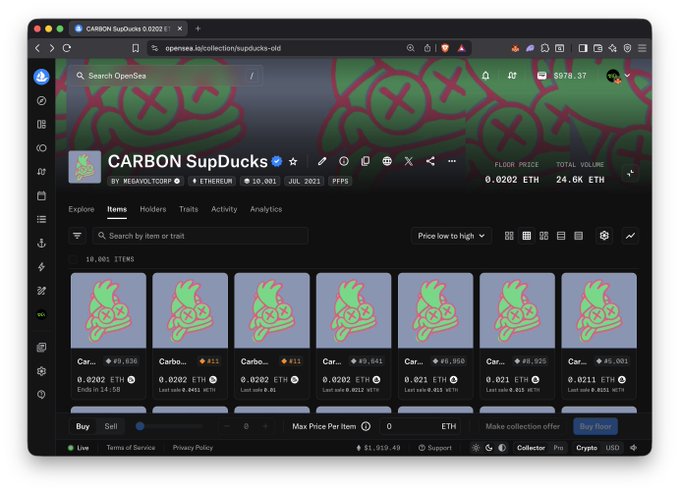Click the pencil edit collection icon
Image resolution: width=680 pixels, height=493 pixels.
click(x=322, y=161)
